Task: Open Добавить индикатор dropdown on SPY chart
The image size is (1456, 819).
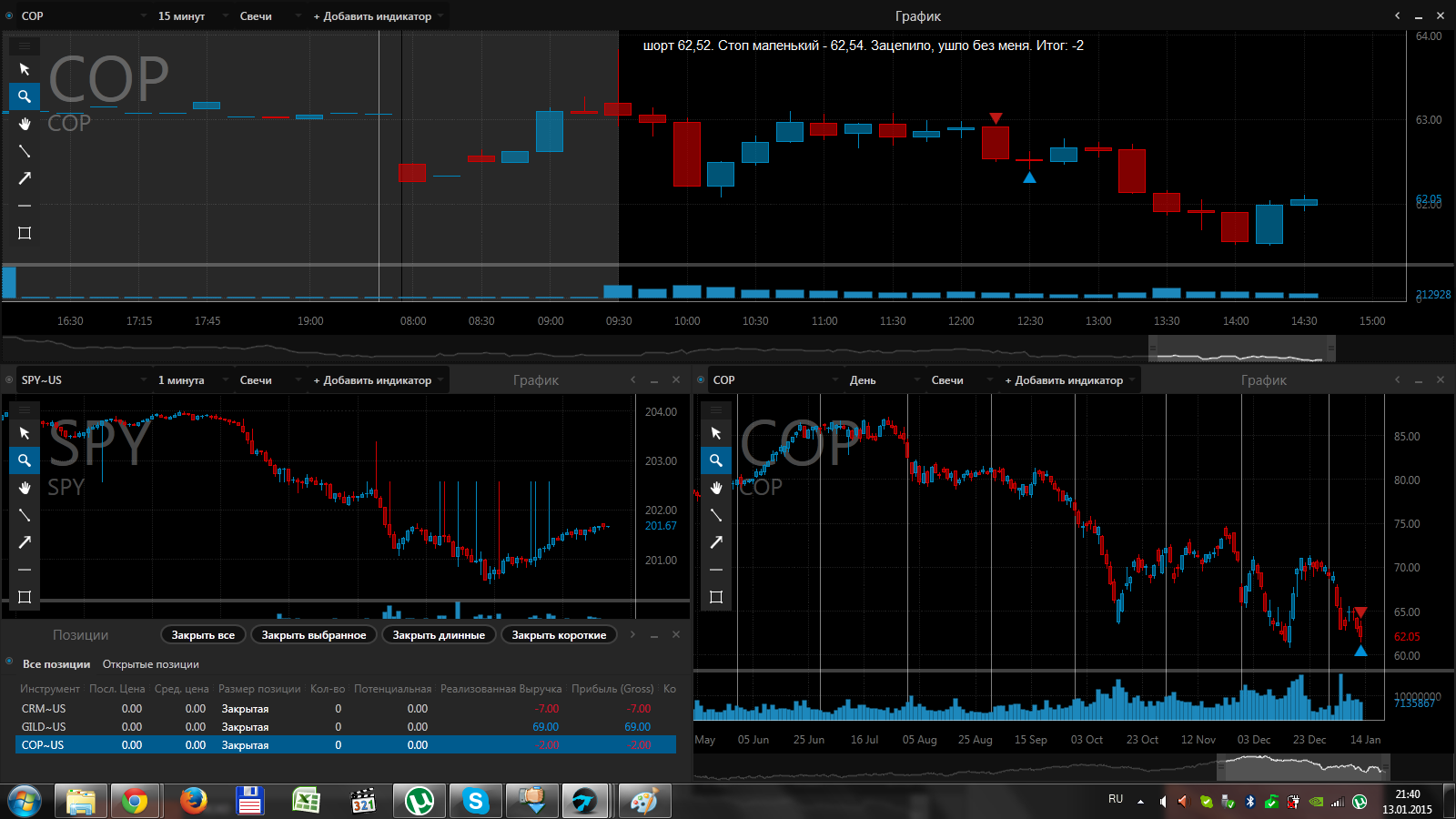Action: pos(378,379)
